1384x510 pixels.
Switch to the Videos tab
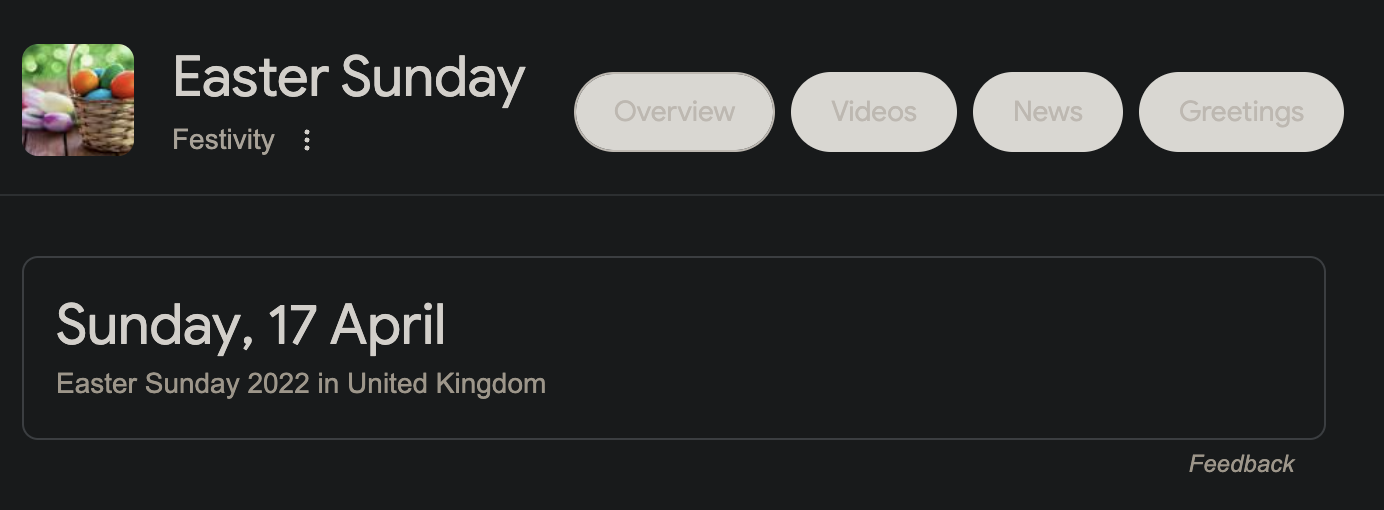pos(874,112)
